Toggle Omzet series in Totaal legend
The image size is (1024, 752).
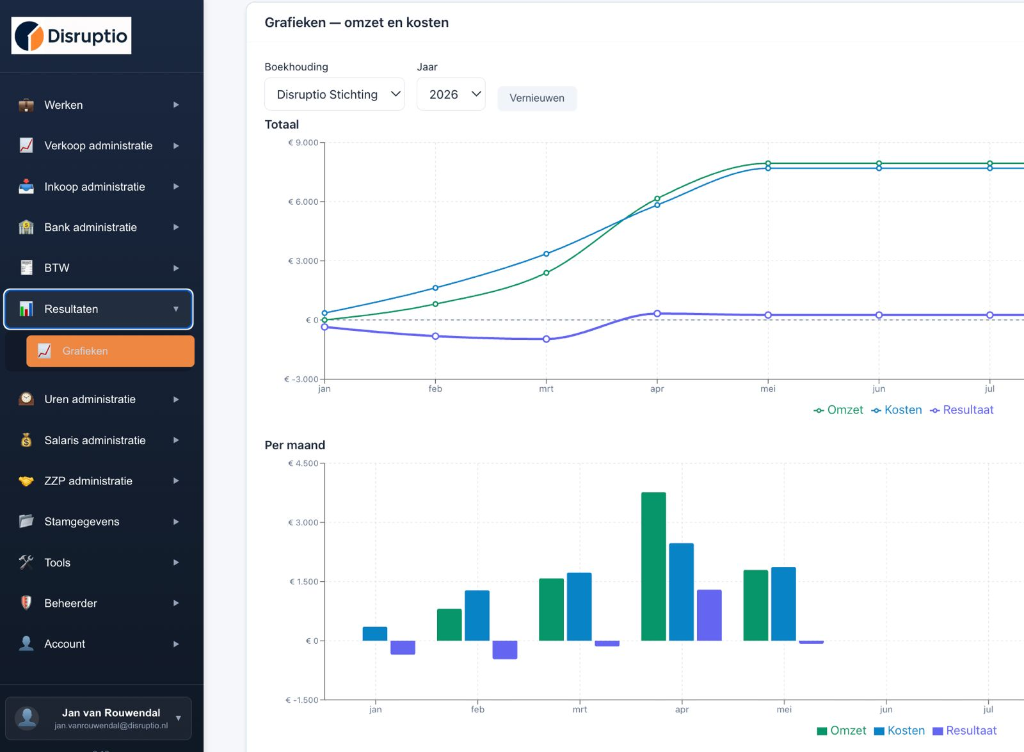[x=838, y=410]
